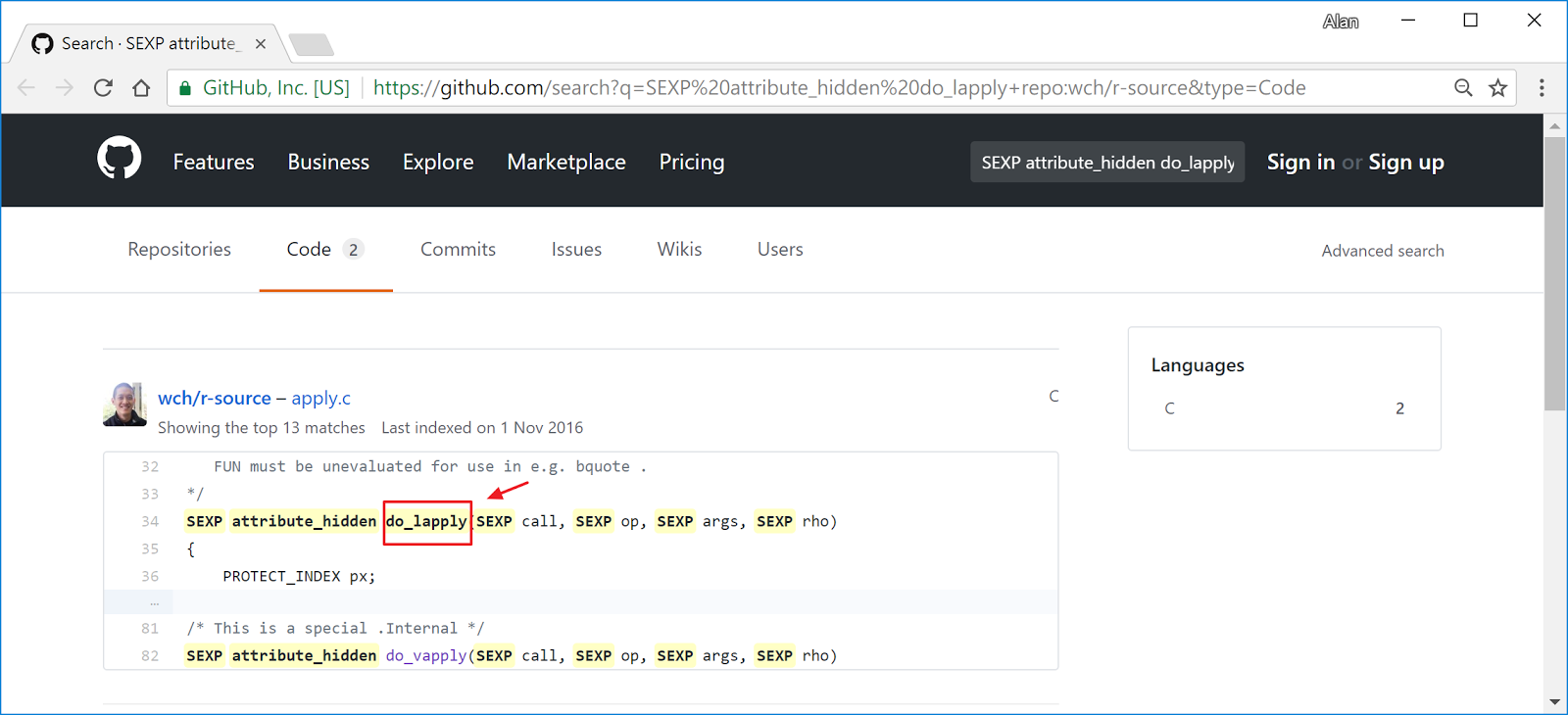Reload the page with the refresh icon
This screenshot has width=1568, height=715.
pos(103,88)
